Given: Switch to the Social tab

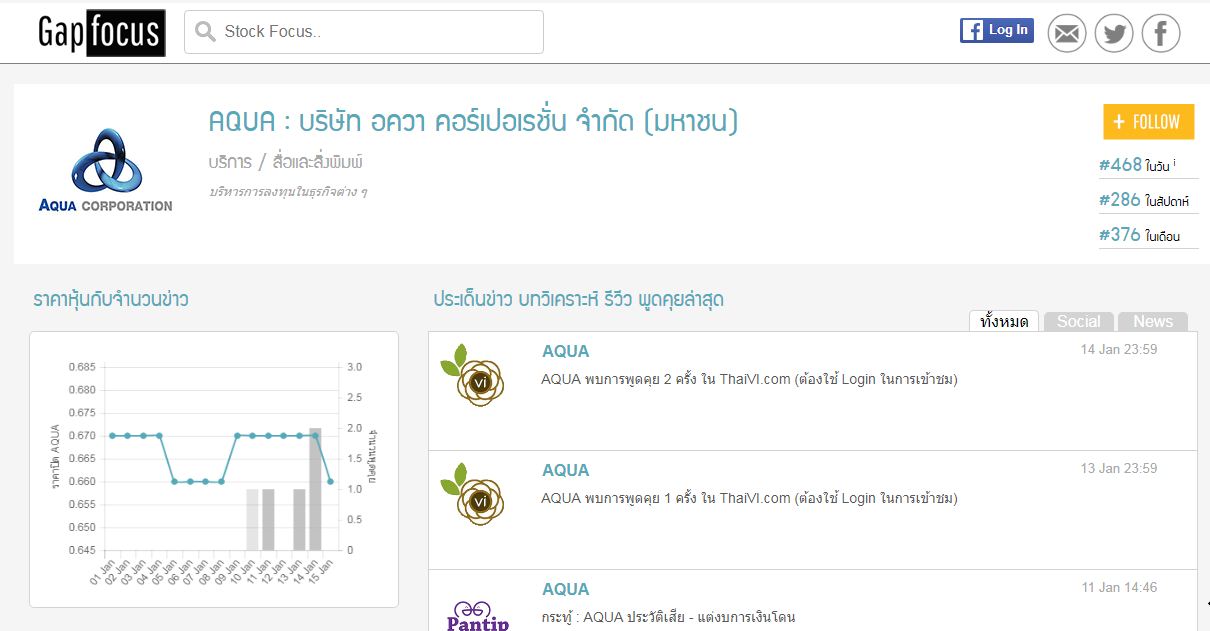Looking at the screenshot, I should (x=1079, y=321).
